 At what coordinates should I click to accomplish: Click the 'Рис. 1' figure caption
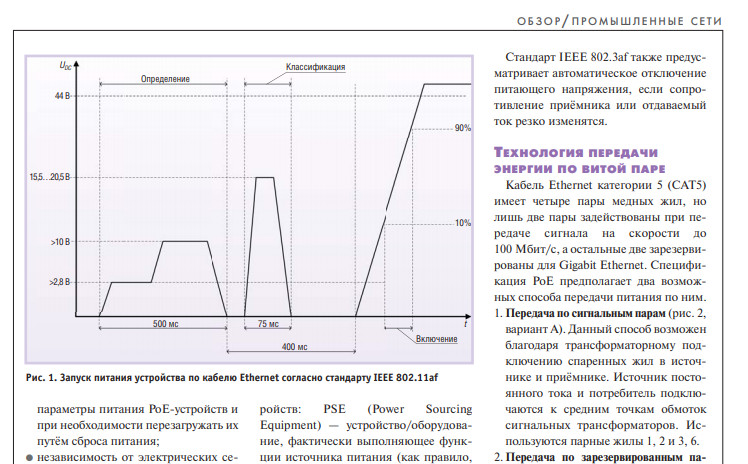click(233, 377)
